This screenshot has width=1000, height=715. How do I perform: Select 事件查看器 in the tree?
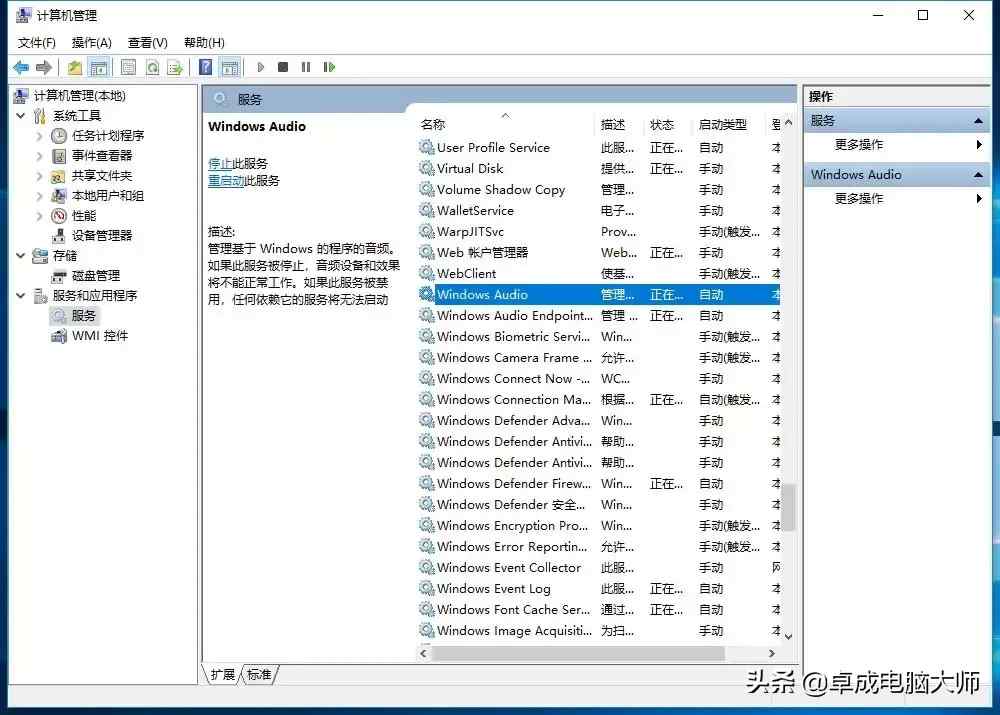click(102, 156)
